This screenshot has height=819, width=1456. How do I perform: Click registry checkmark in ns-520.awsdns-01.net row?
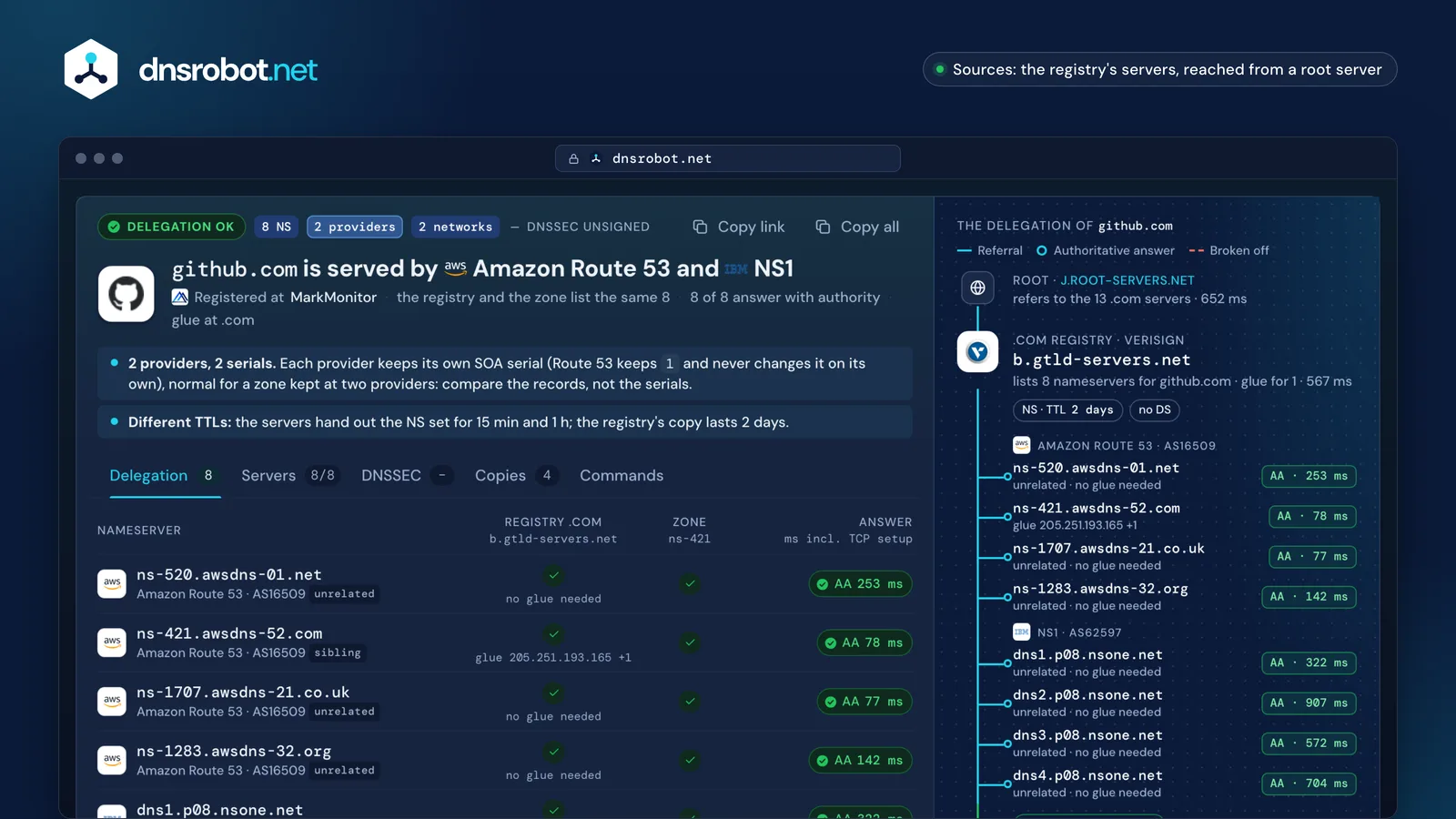click(x=553, y=575)
